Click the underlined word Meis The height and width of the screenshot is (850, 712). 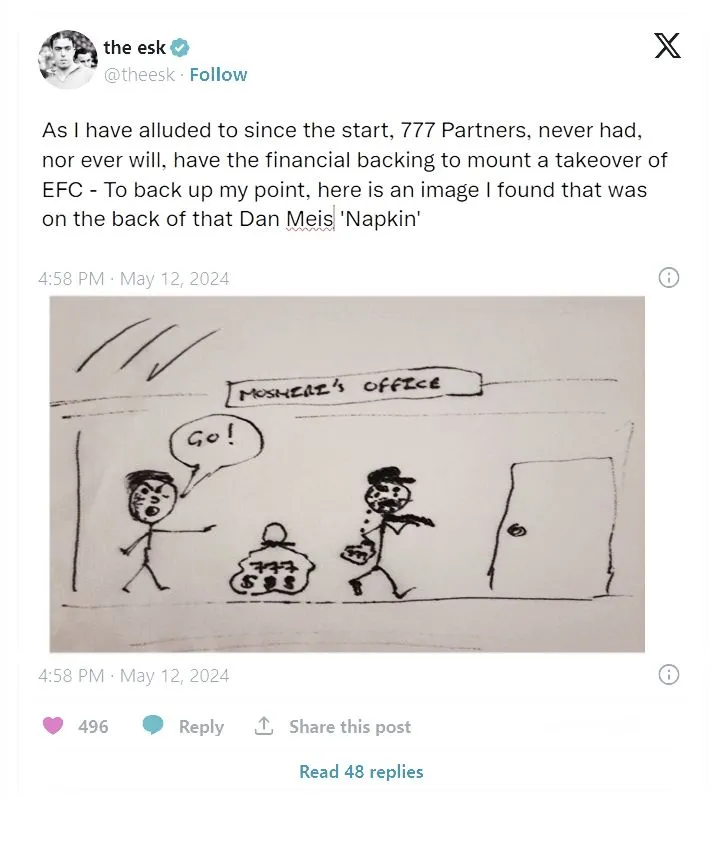310,219
